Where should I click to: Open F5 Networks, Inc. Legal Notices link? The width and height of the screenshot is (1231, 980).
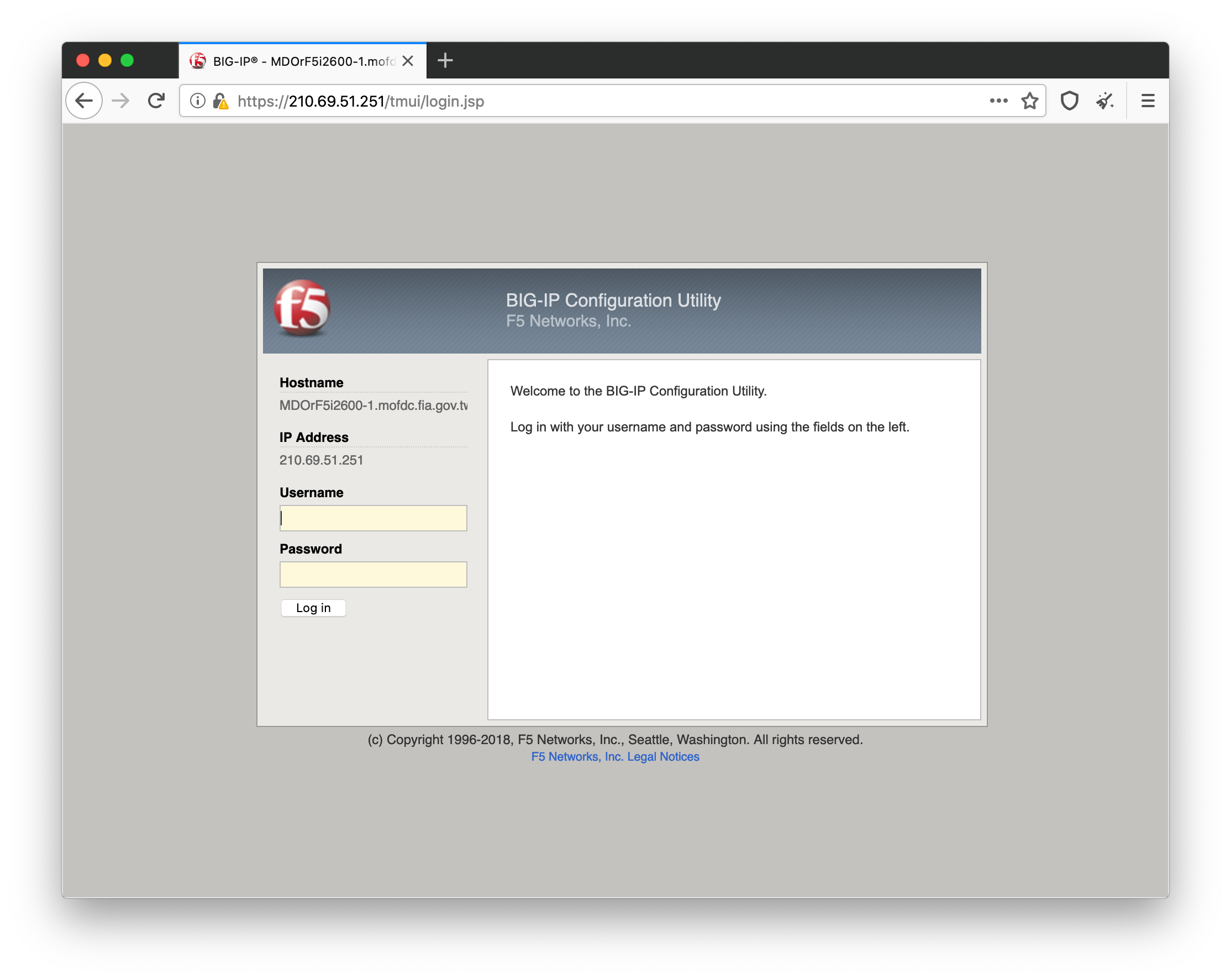pyautogui.click(x=615, y=756)
